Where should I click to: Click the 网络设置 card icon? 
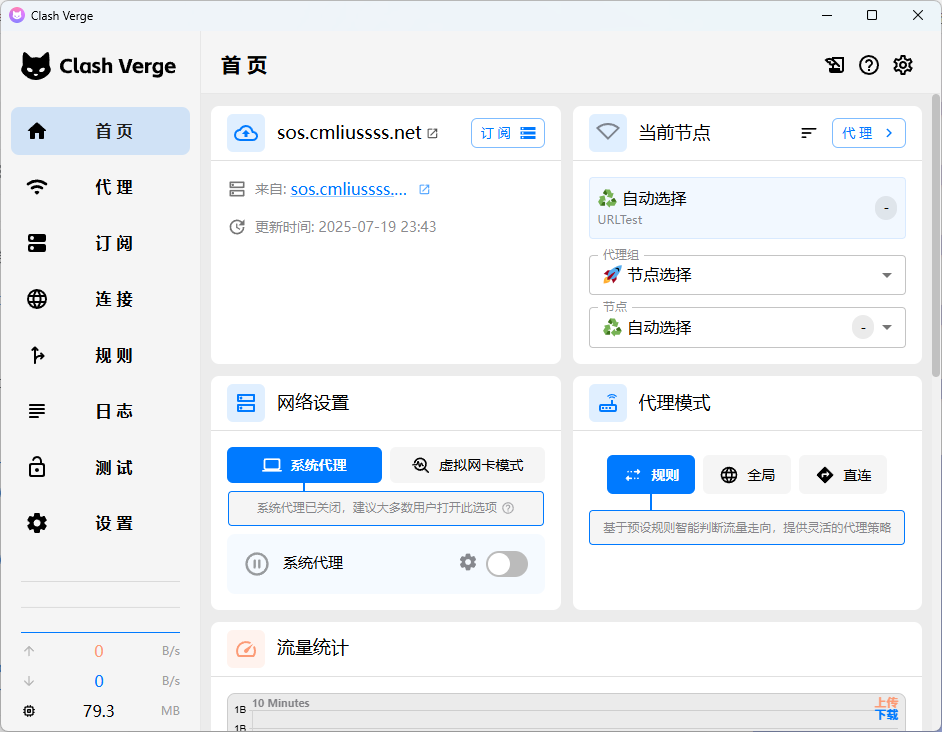tap(246, 403)
